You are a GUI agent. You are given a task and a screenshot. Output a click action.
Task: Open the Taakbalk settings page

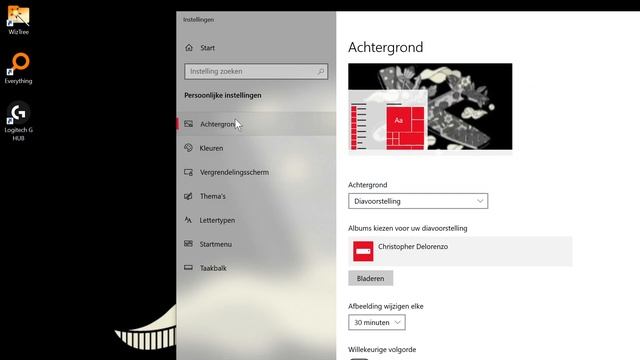click(x=256, y=268)
